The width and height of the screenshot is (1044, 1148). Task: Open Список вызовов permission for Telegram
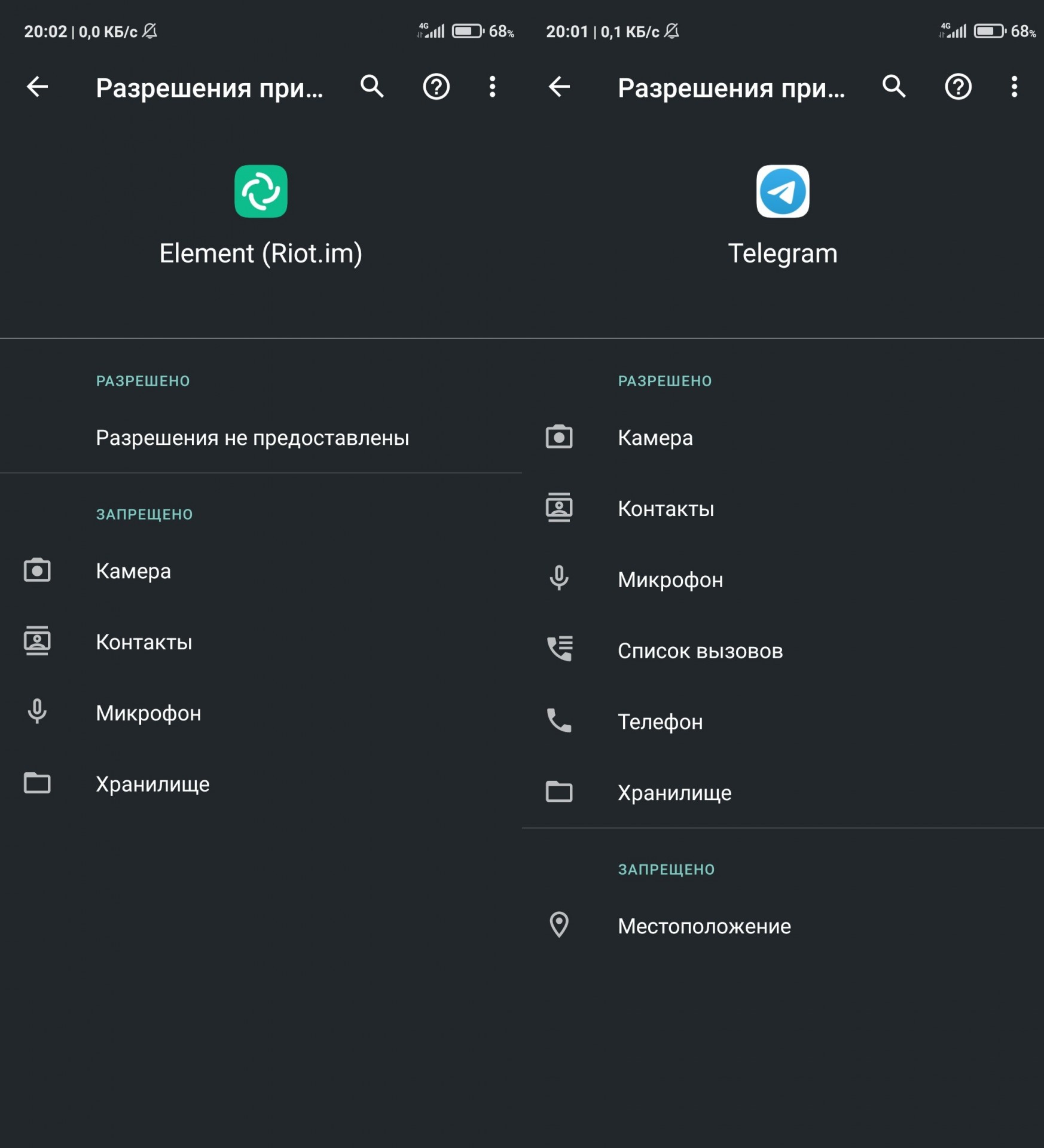point(783,651)
